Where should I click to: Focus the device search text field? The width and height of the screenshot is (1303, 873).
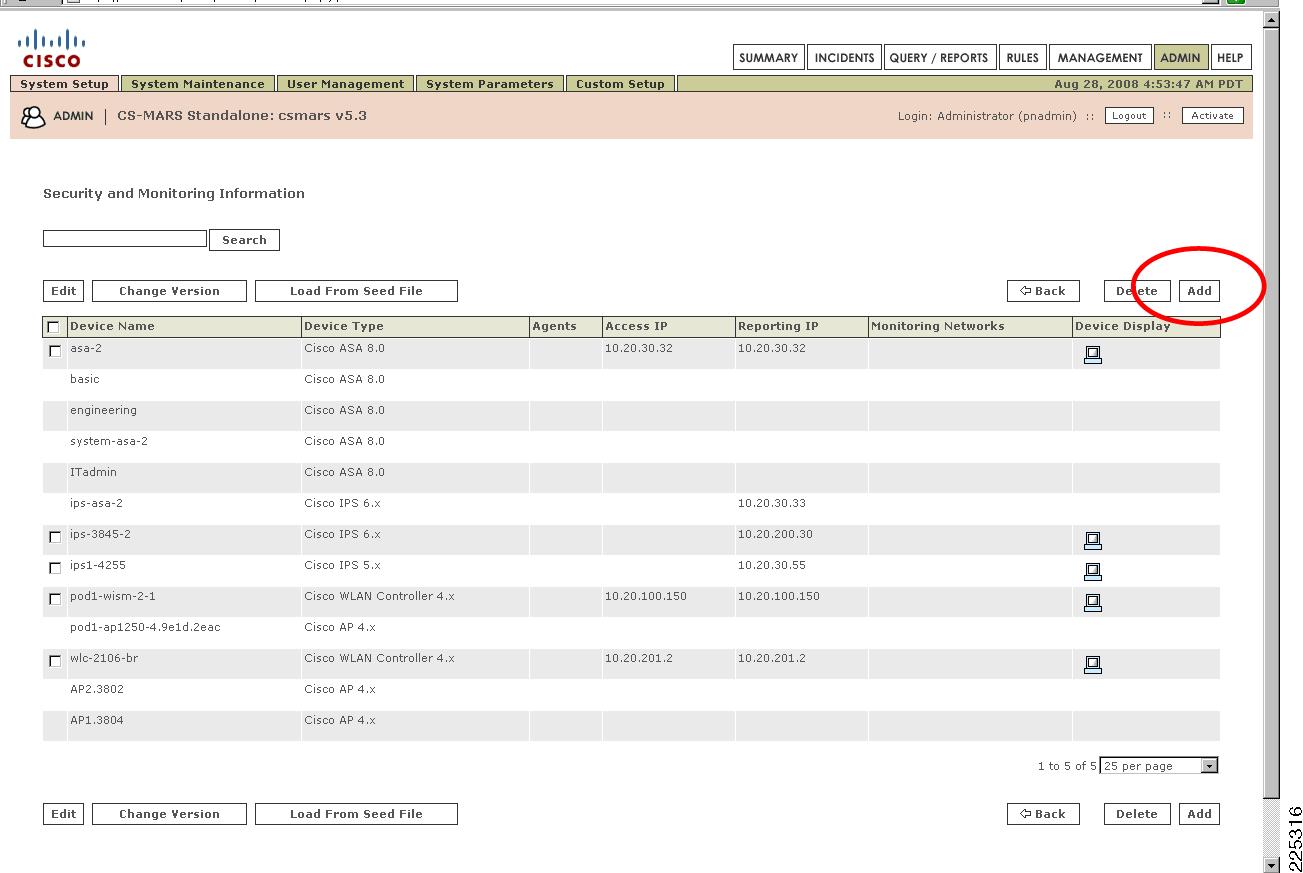tap(125, 239)
